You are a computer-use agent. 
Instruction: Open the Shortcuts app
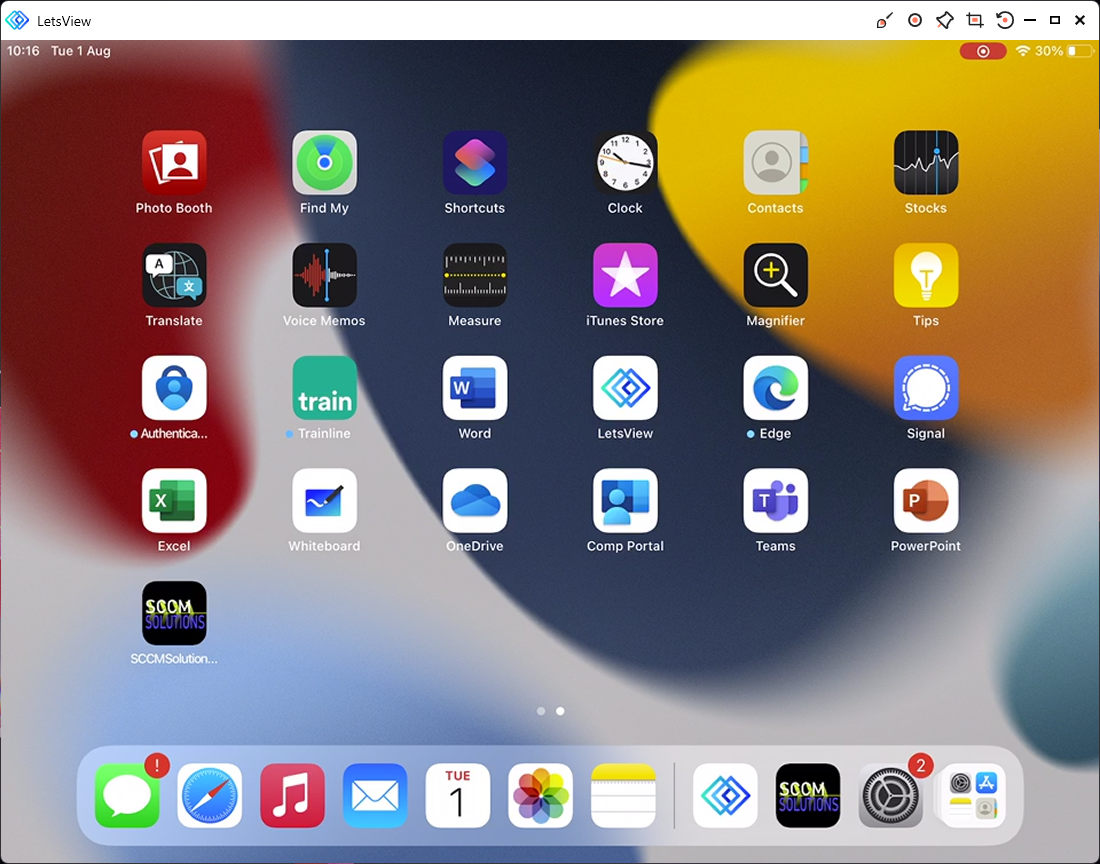tap(474, 160)
